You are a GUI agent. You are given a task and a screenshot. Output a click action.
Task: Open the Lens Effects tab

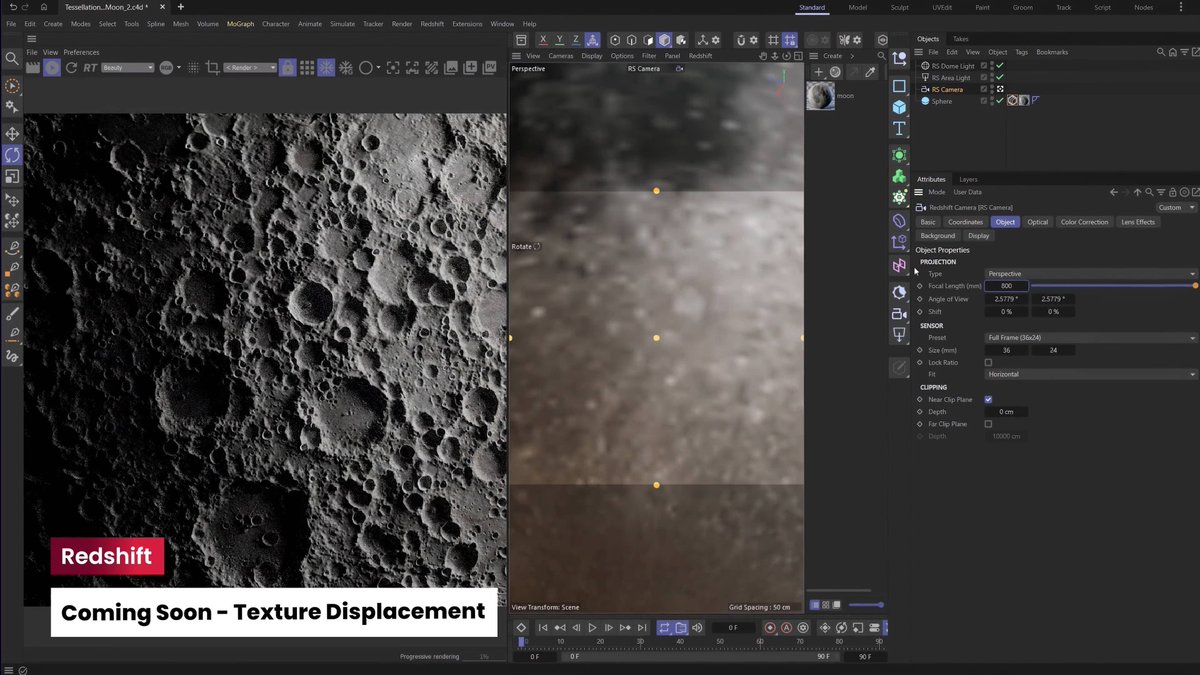tap(1137, 222)
